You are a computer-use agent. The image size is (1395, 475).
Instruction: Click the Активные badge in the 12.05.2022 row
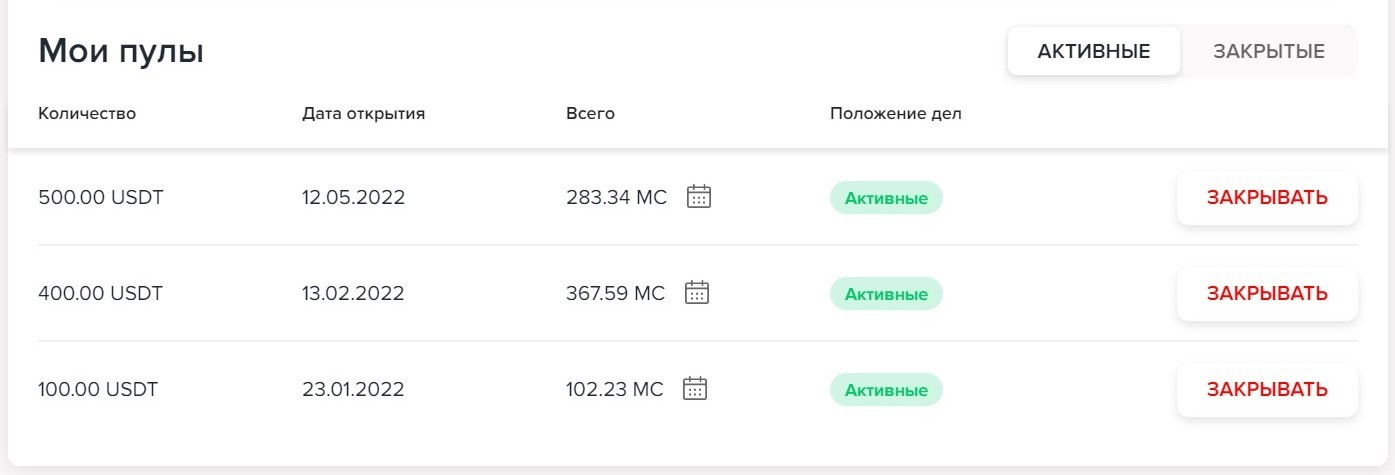click(x=886, y=198)
